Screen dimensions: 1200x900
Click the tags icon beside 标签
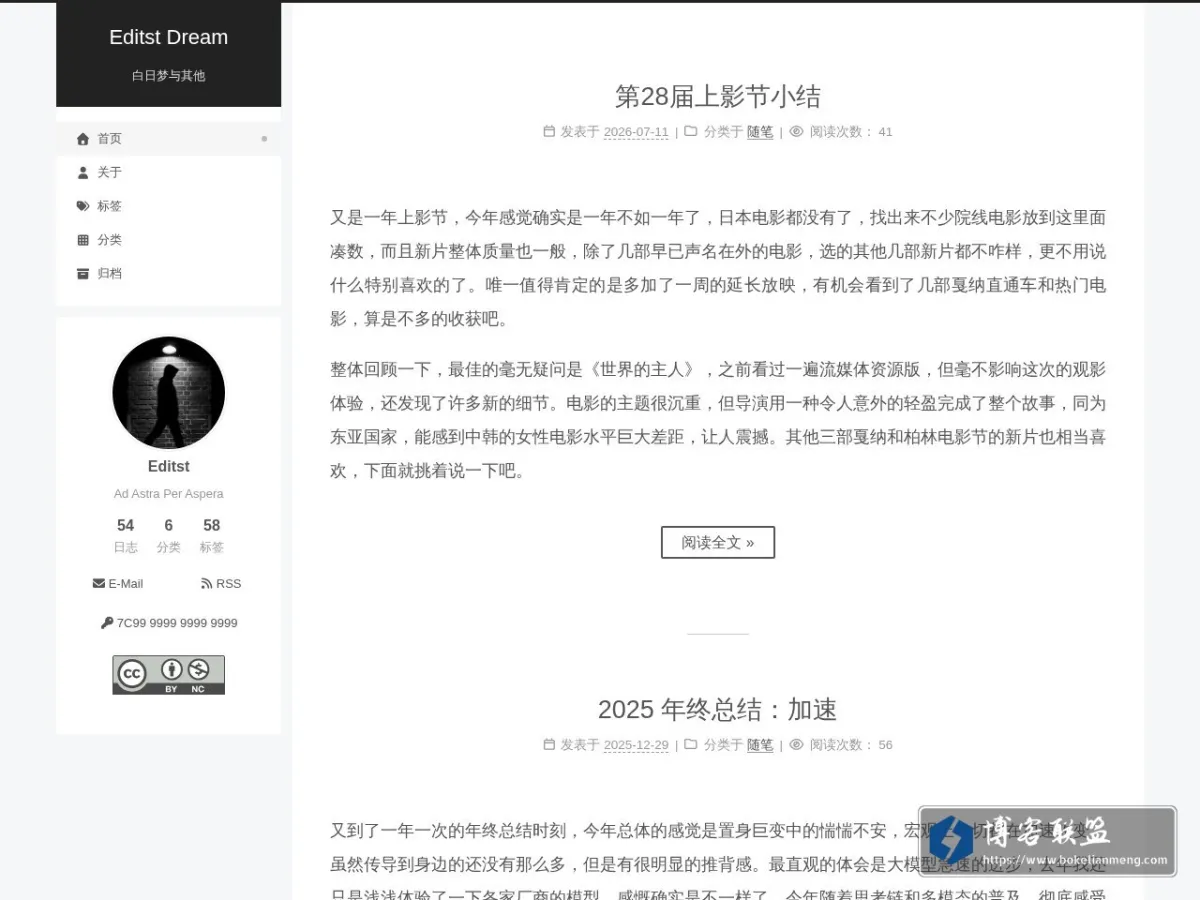click(x=83, y=206)
